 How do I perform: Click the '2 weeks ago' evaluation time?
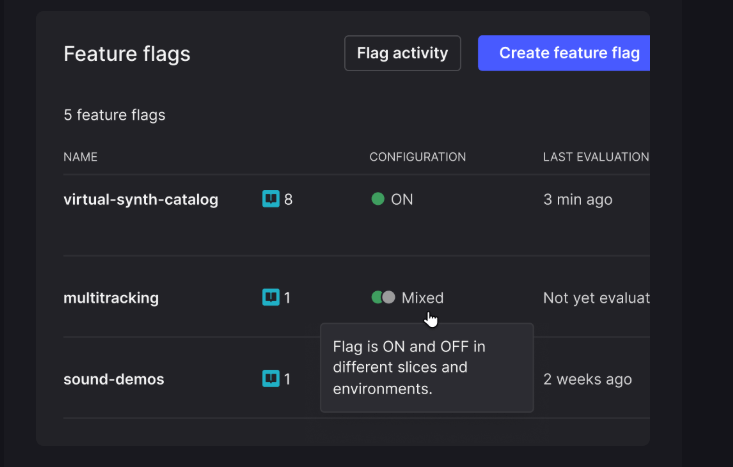(x=587, y=379)
